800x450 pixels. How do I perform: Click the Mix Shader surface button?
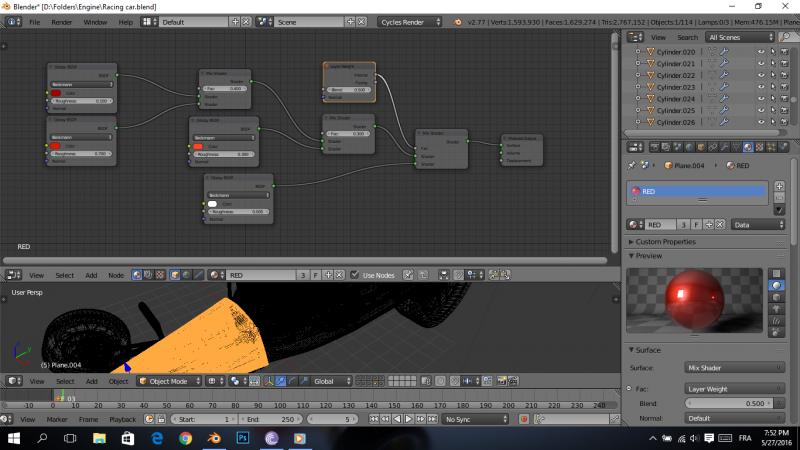click(x=735, y=368)
